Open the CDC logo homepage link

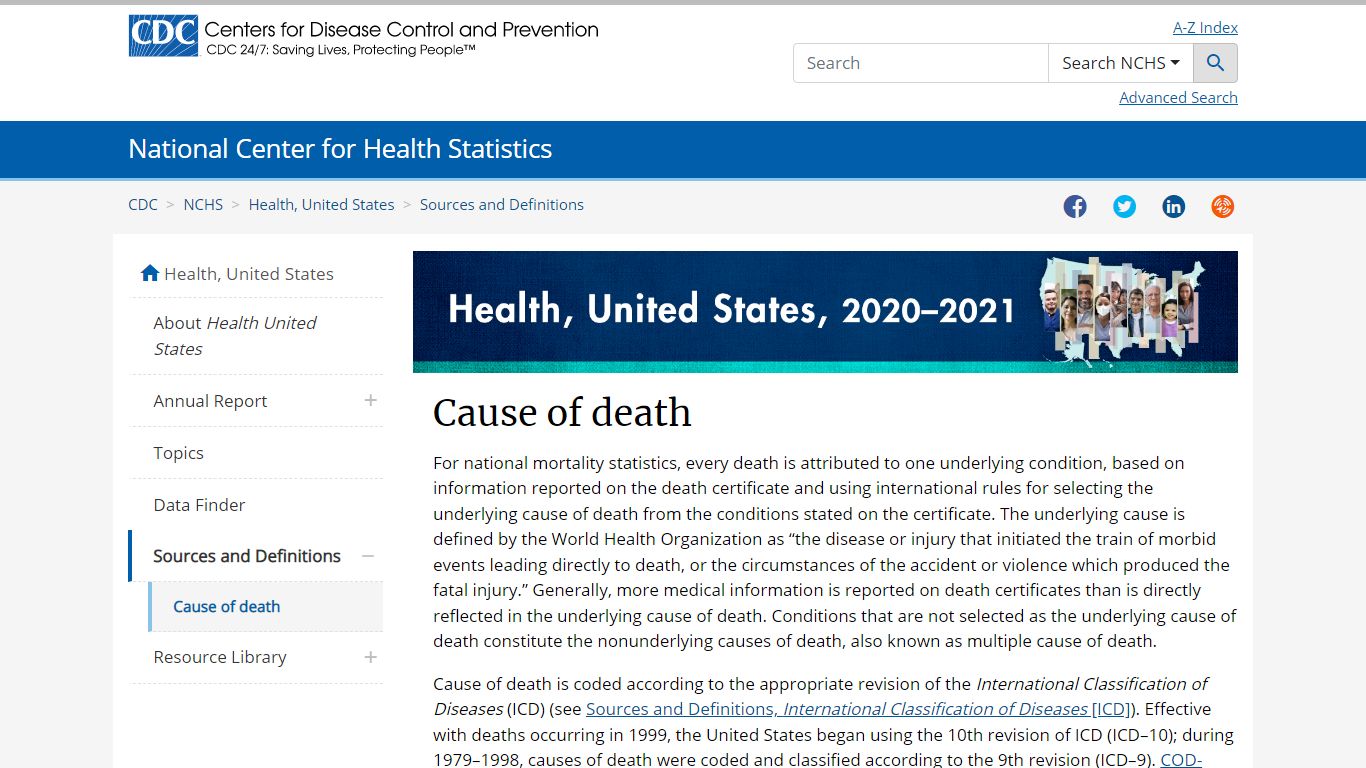coord(363,36)
